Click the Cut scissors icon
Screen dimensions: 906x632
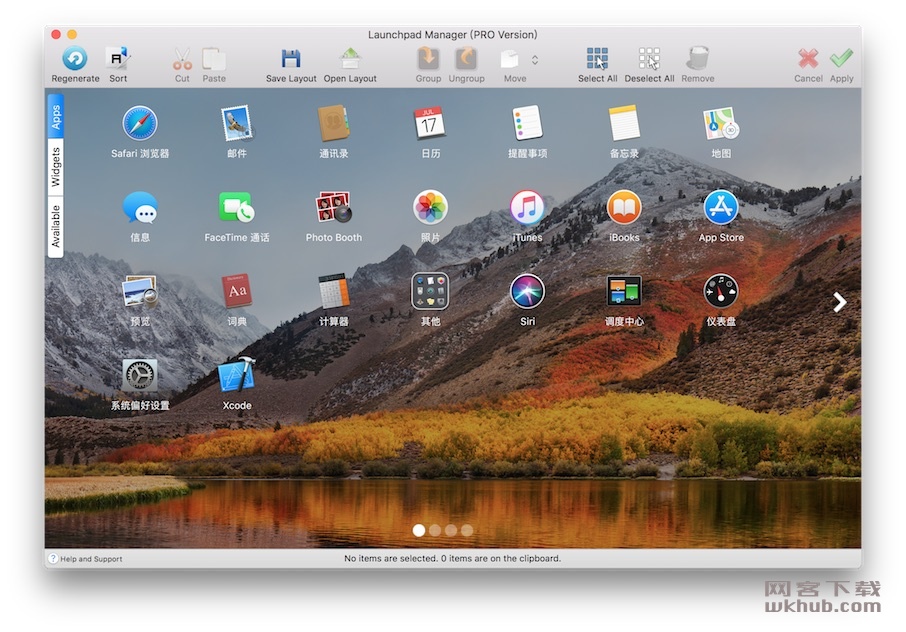[182, 59]
